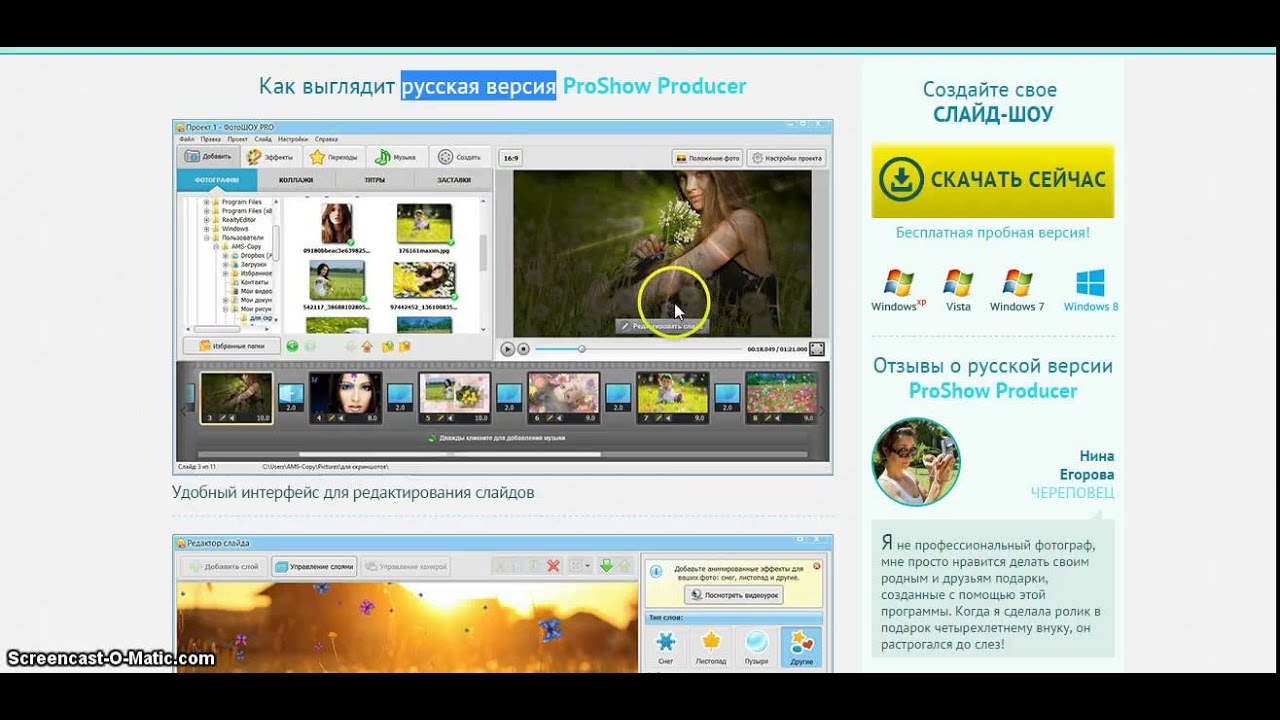Expand the Загрузки folder node
This screenshot has height=720, width=1280.
226,265
